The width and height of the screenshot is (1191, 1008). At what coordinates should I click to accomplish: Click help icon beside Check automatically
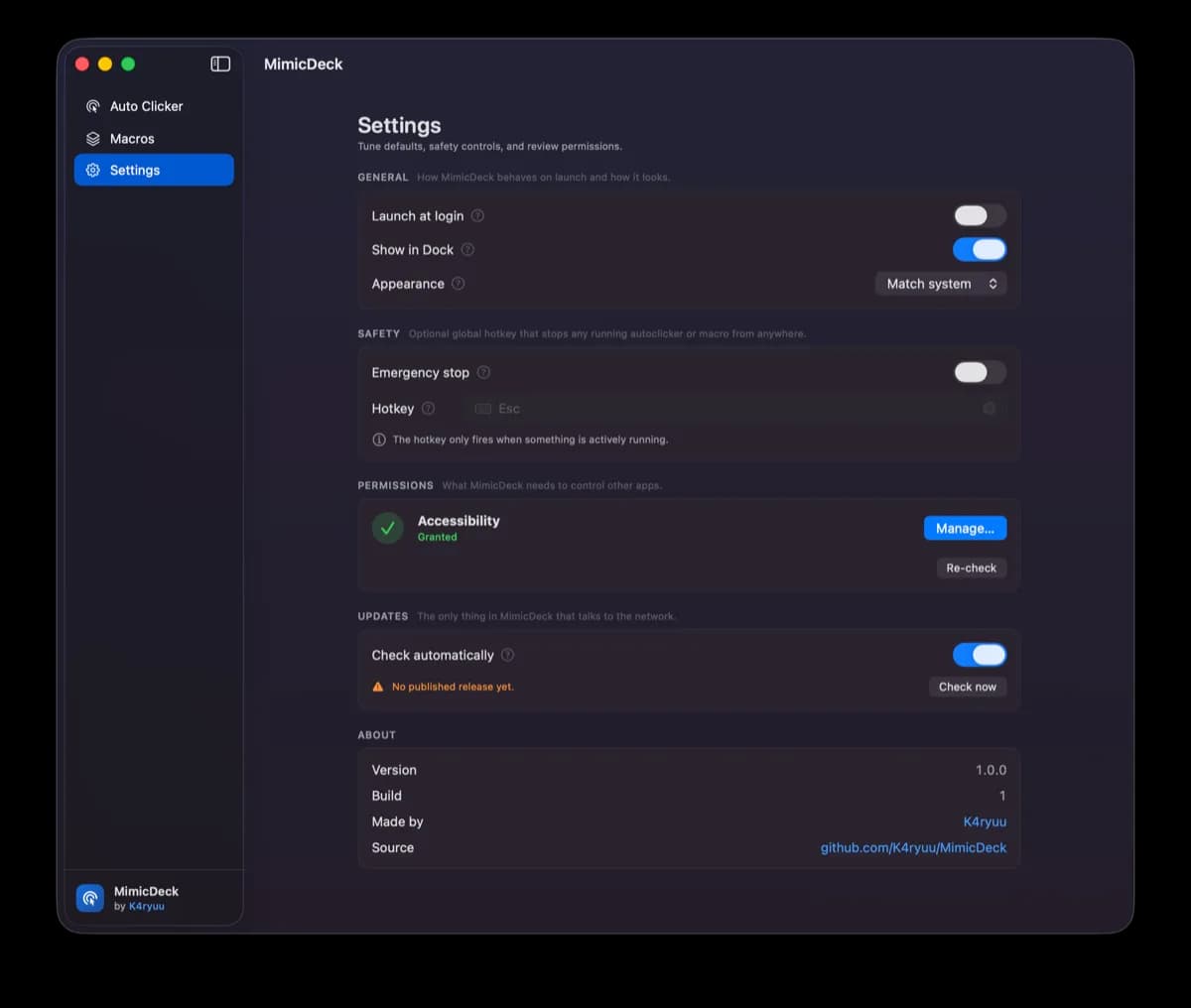507,655
